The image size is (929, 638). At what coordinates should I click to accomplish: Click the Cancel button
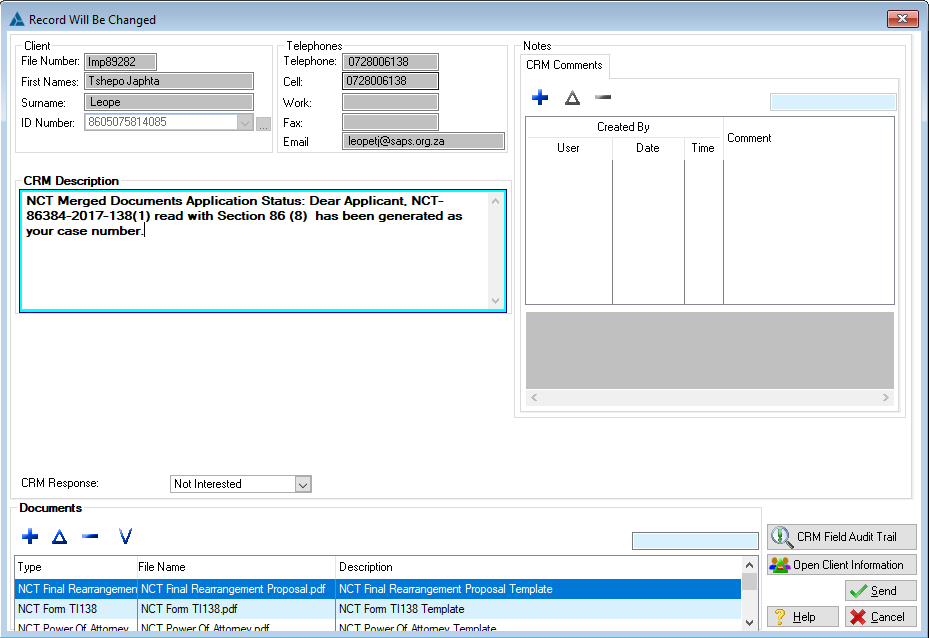click(x=879, y=617)
